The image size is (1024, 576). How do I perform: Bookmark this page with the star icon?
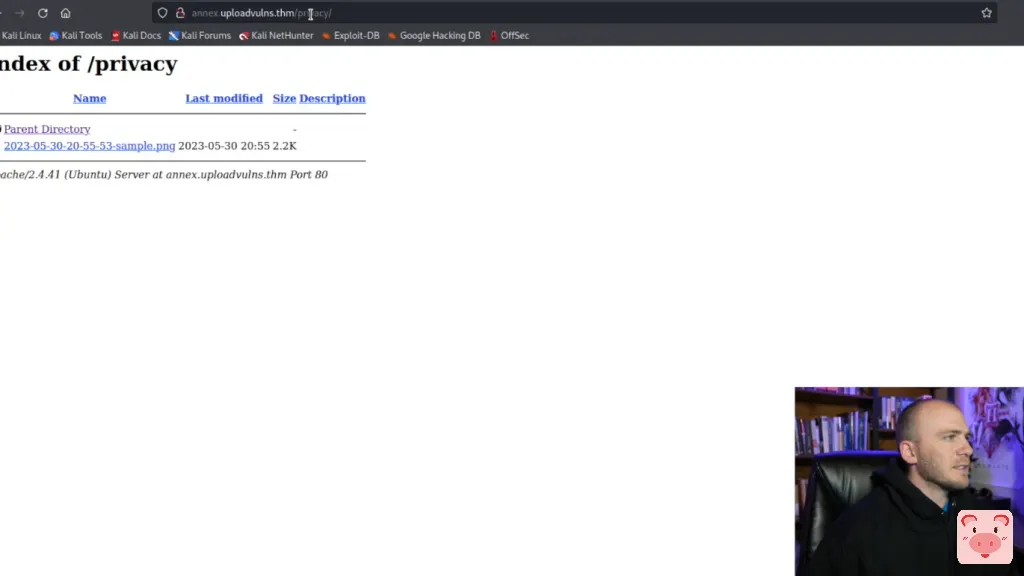click(x=986, y=13)
